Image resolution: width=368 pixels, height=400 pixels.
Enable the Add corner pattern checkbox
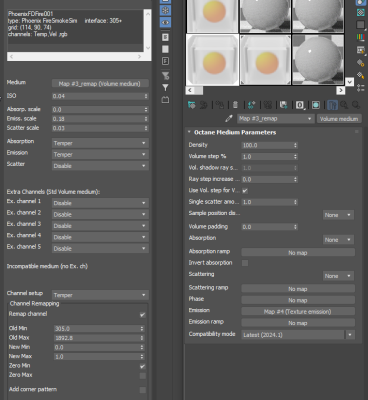click(143, 390)
